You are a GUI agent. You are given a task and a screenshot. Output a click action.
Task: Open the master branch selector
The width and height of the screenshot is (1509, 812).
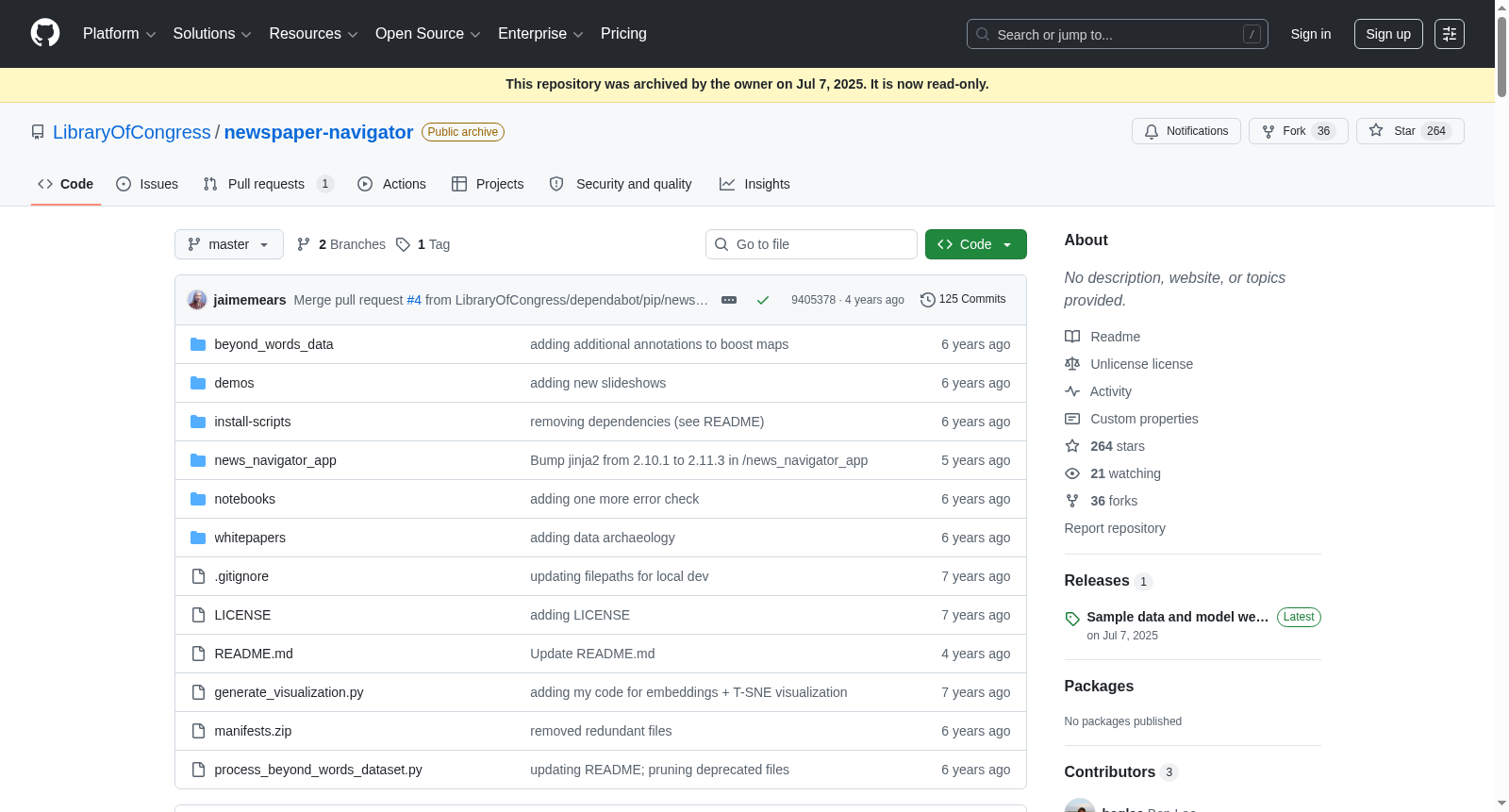[x=229, y=244]
